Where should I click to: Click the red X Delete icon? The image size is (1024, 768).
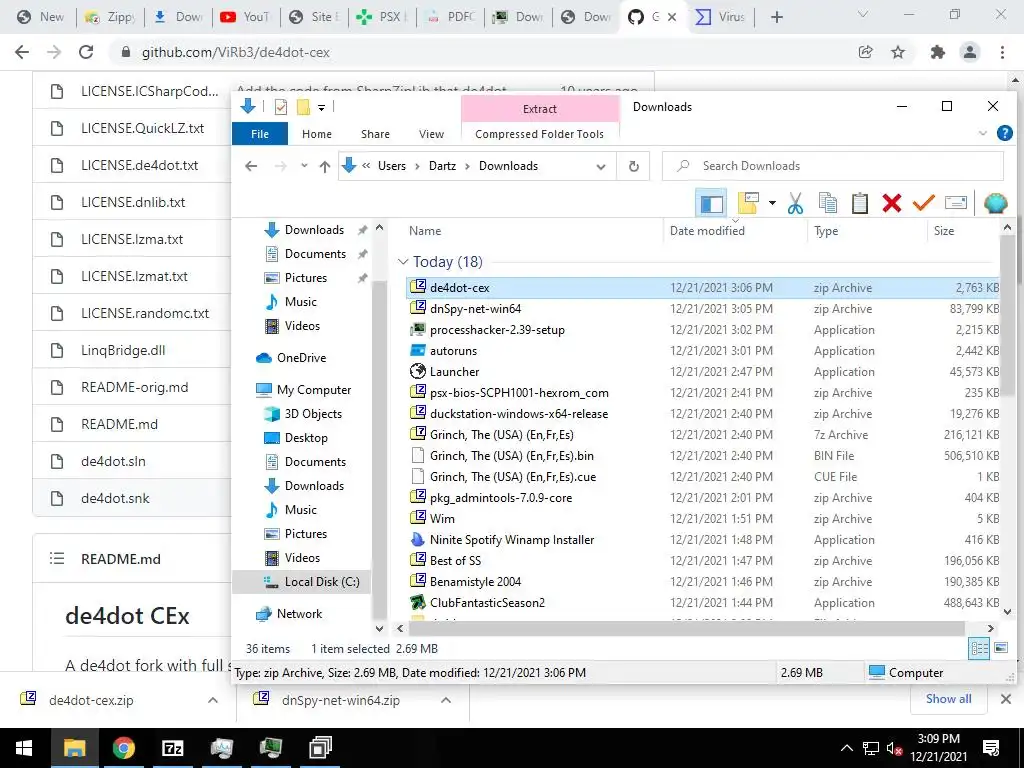[891, 203]
